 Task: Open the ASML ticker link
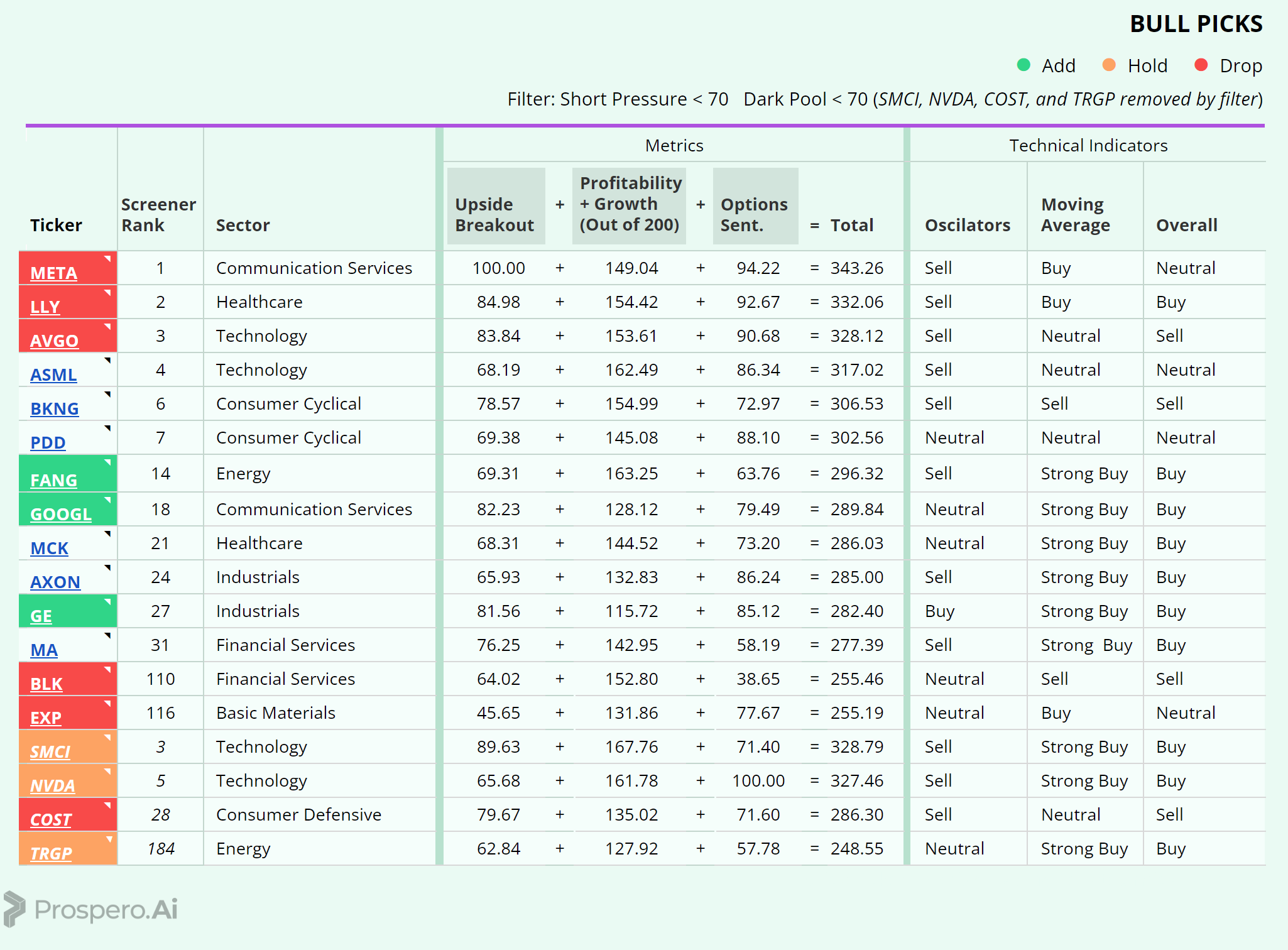click(x=53, y=375)
